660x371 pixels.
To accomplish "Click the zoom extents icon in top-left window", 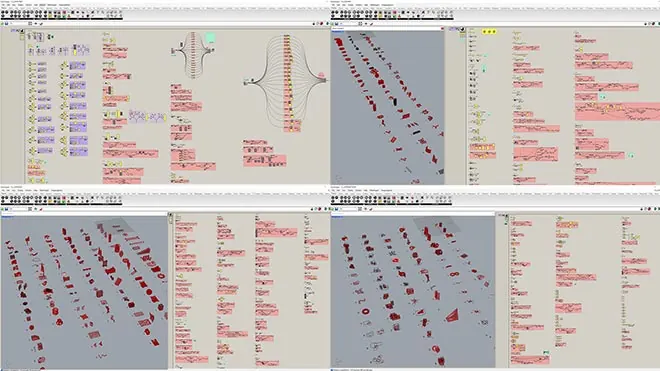I will (30, 24).
